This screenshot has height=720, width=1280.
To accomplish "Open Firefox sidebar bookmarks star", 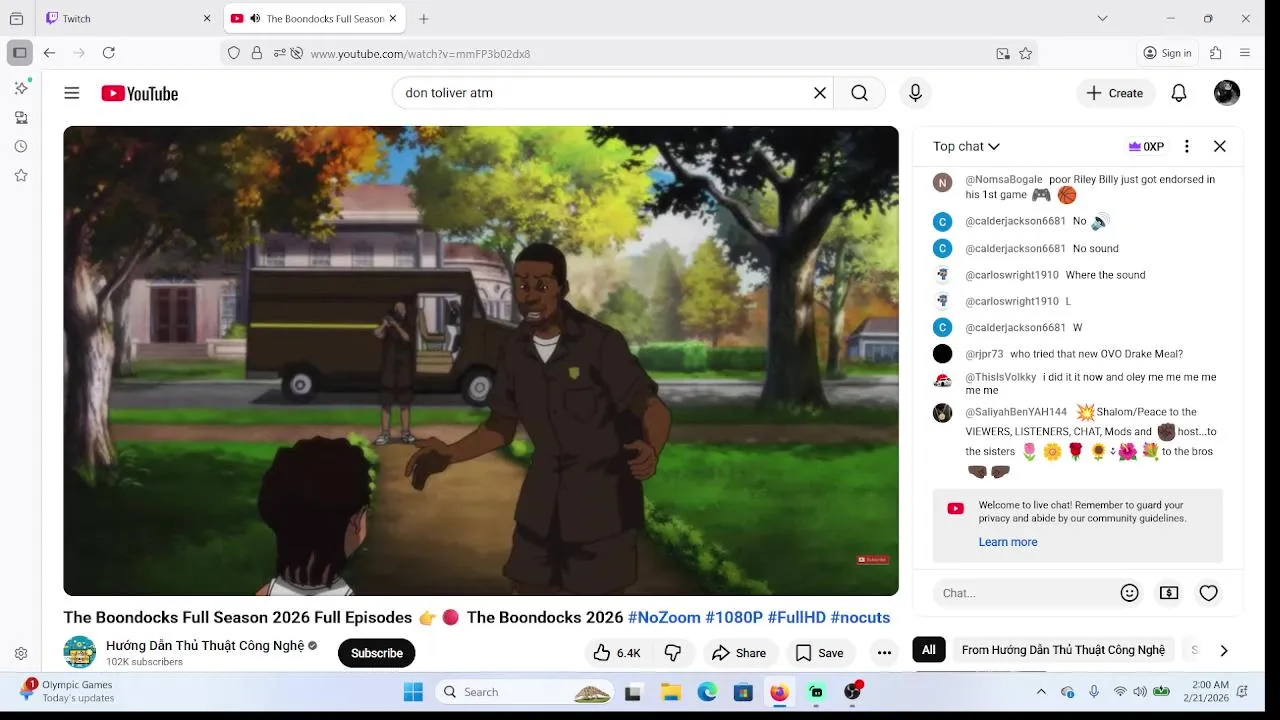I will (21, 175).
